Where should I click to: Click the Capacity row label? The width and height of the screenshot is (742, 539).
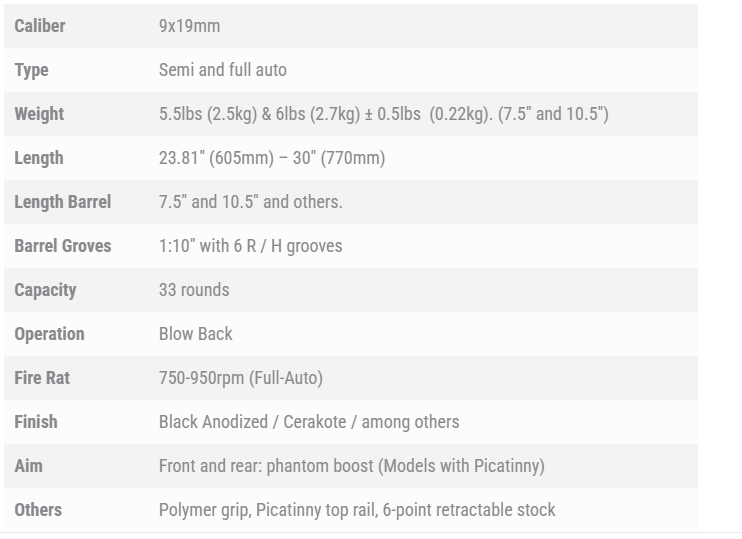[45, 290]
